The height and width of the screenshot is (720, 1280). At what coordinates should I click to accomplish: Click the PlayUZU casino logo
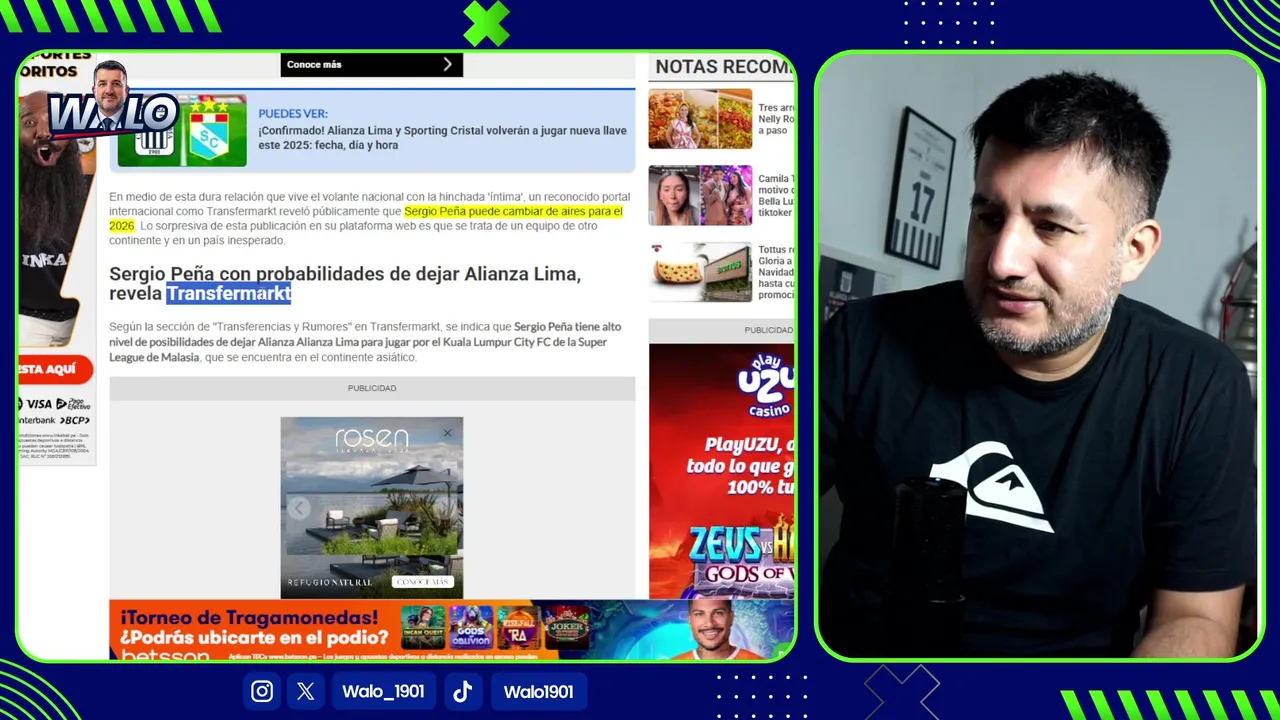click(765, 384)
